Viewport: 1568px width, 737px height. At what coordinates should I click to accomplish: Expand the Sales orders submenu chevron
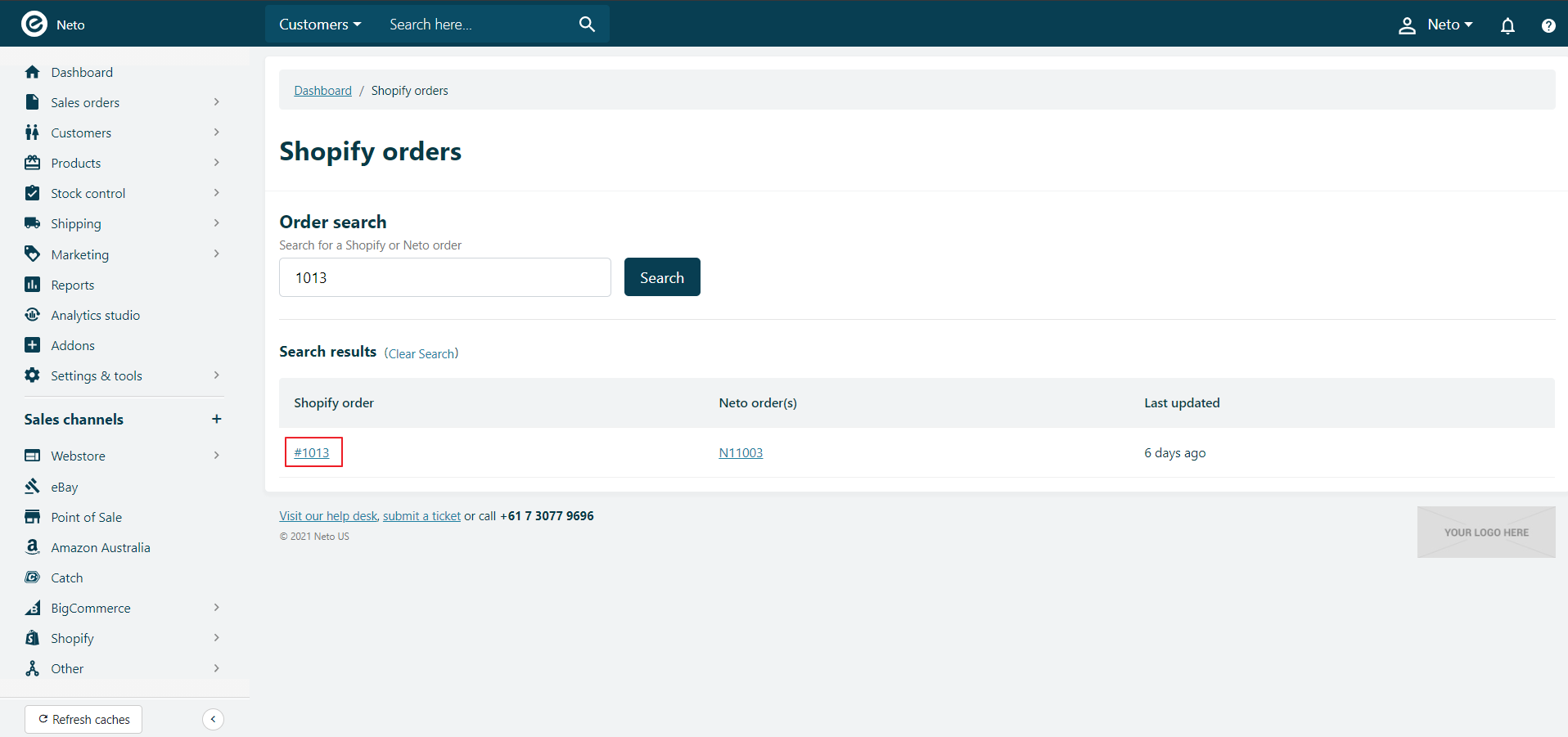coord(216,102)
